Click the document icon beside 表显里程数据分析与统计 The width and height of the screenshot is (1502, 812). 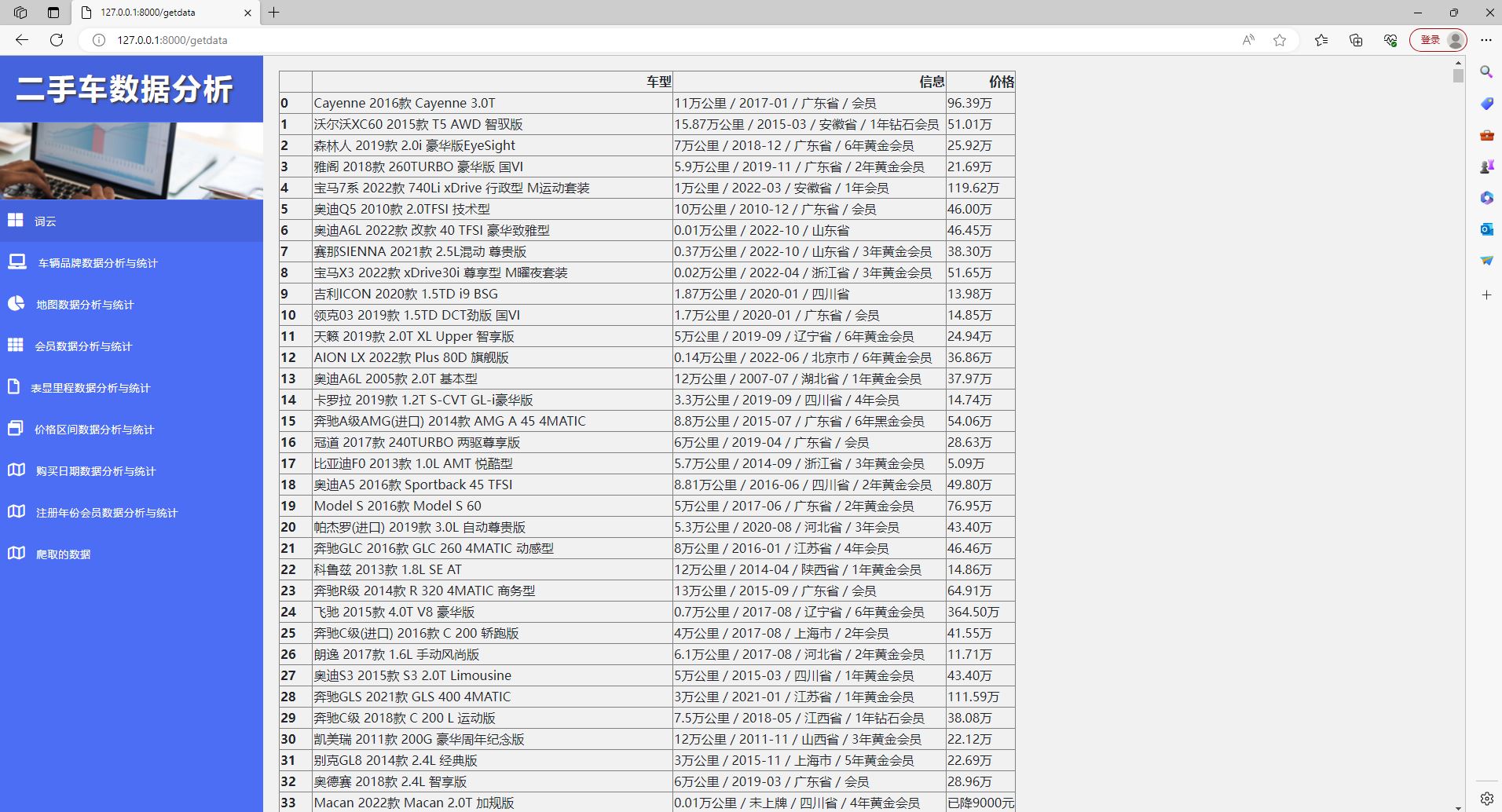(13, 386)
